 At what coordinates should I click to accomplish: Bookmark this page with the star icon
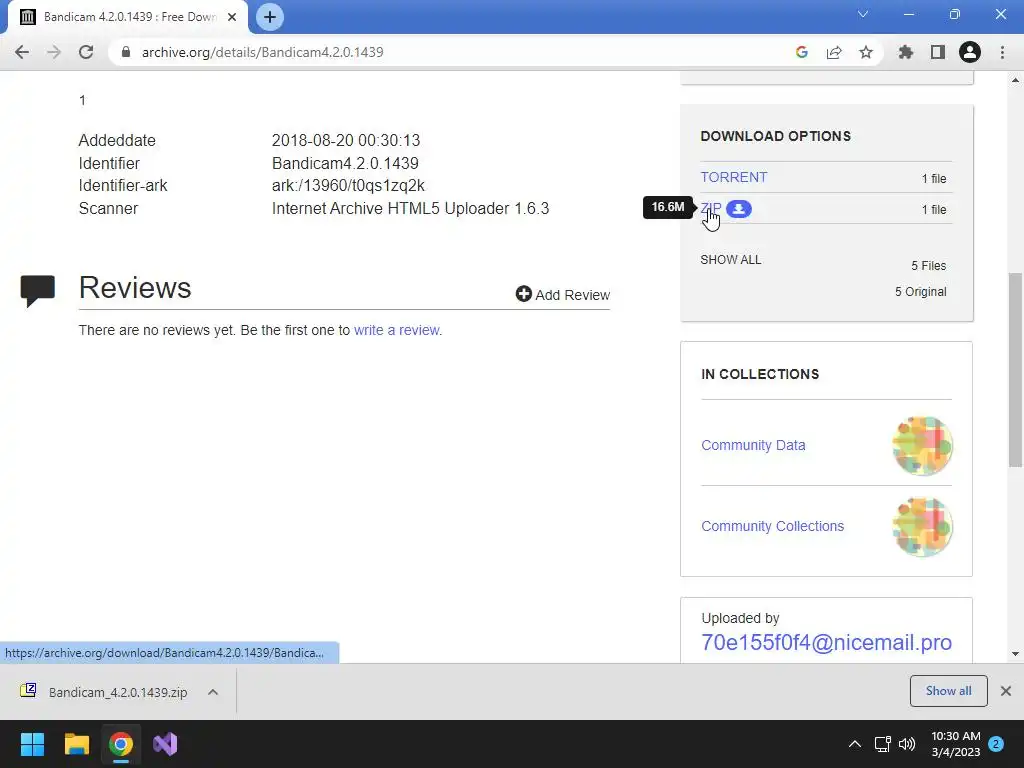pos(866,52)
